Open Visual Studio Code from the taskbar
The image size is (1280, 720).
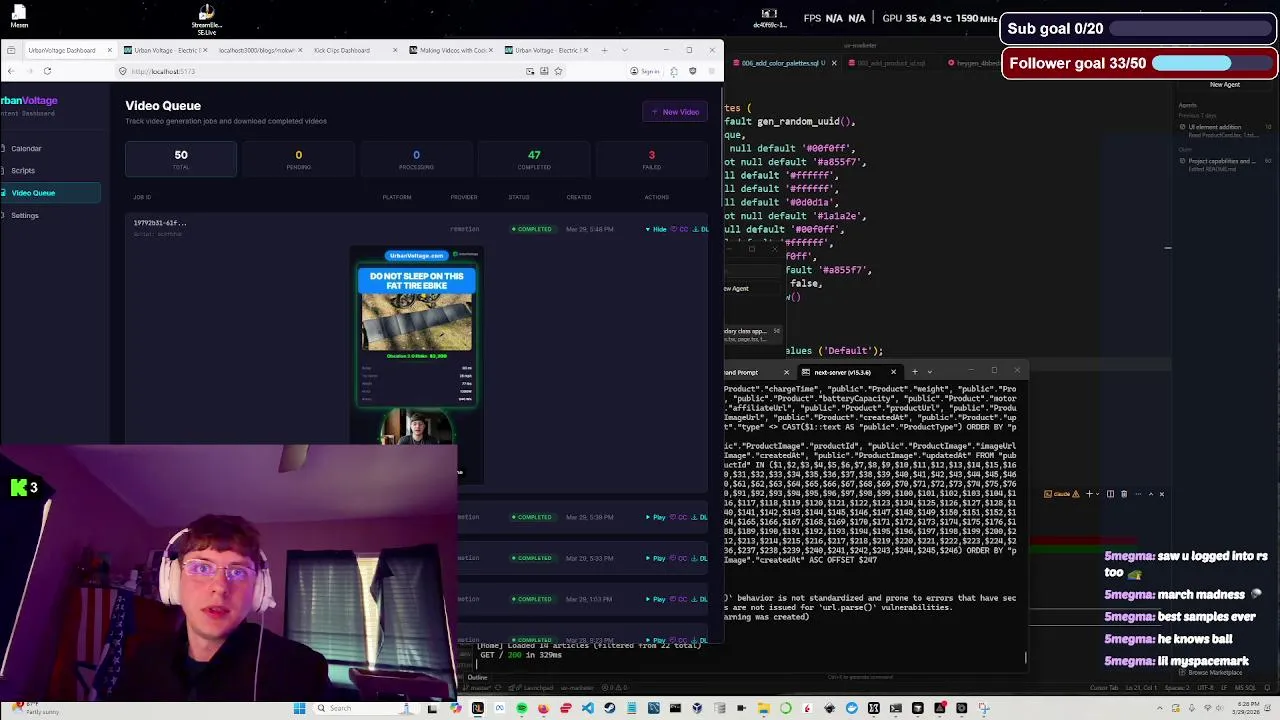pos(587,708)
